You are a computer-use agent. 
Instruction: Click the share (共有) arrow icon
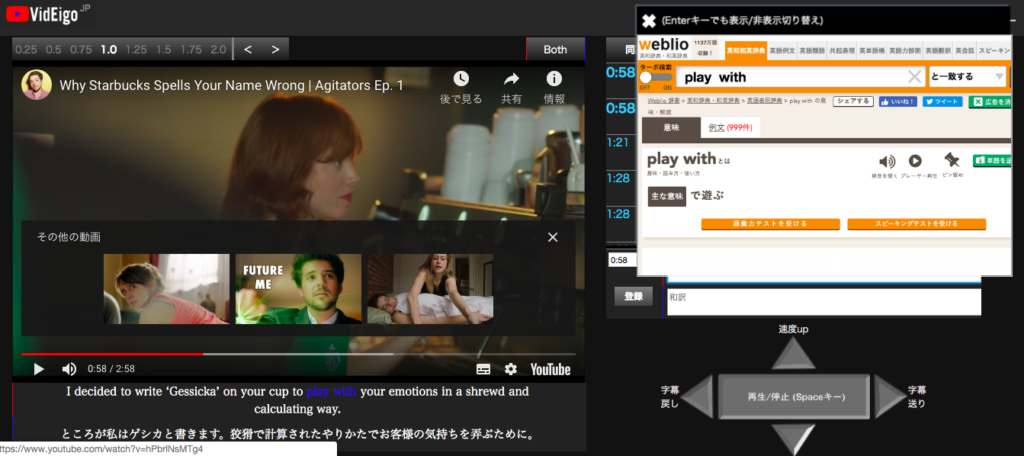pos(511,79)
